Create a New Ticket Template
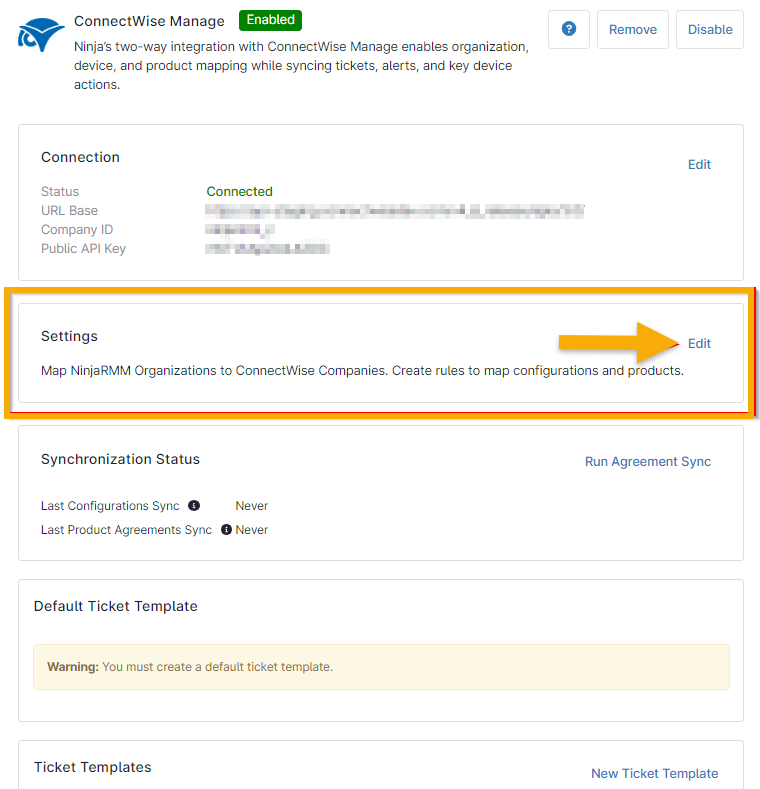 point(654,773)
